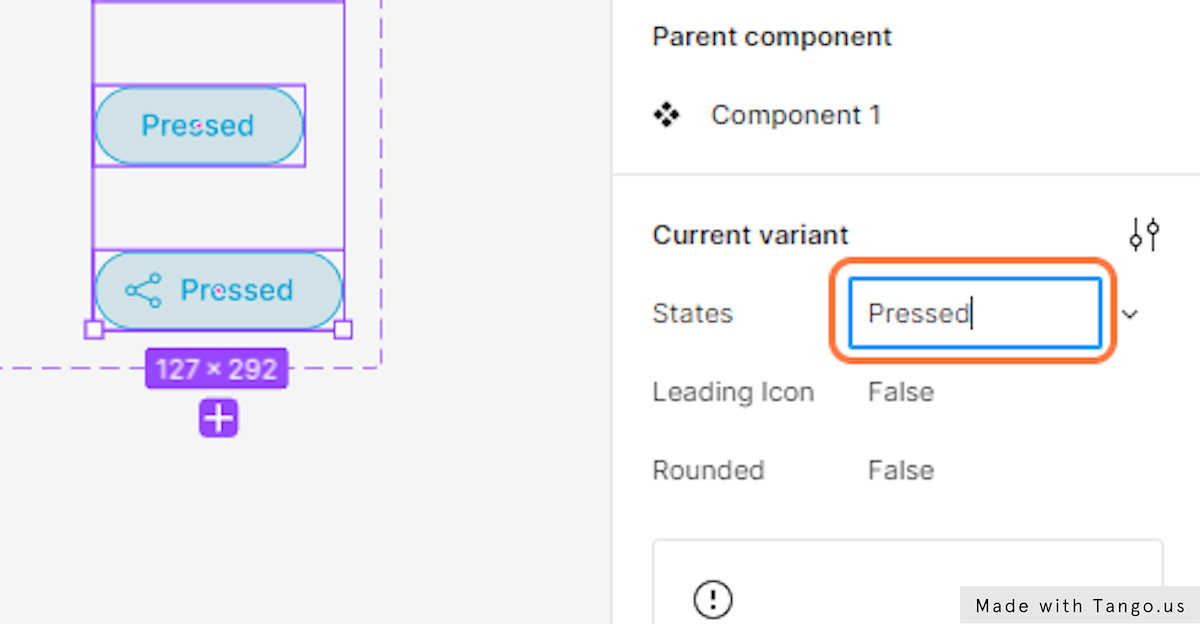Click the bottom-left square selection handle

click(x=93, y=329)
